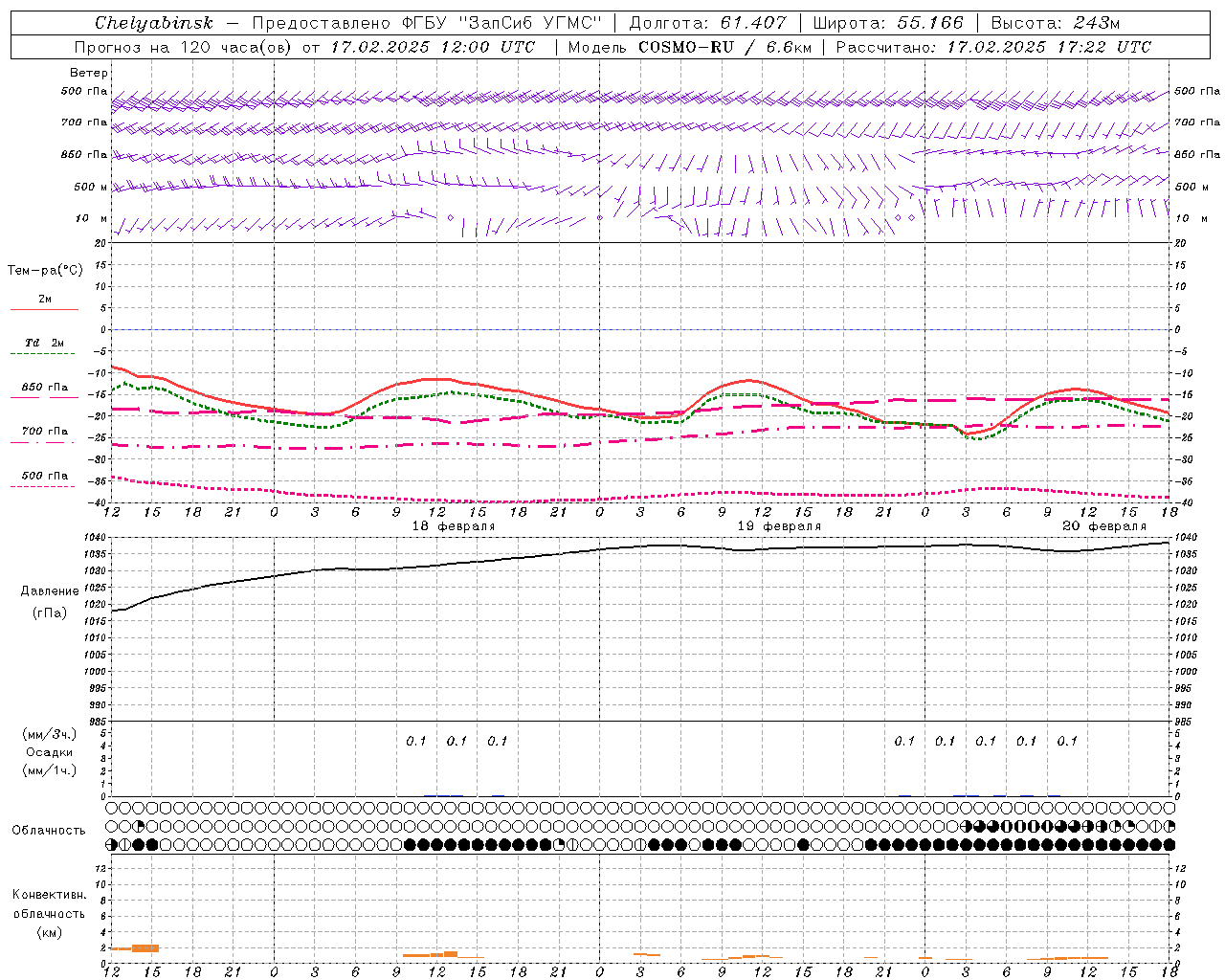Click the Конвективн. label of convective cloud panel
Viewport: 1225px width, 980px height.
pyautogui.click(x=50, y=895)
